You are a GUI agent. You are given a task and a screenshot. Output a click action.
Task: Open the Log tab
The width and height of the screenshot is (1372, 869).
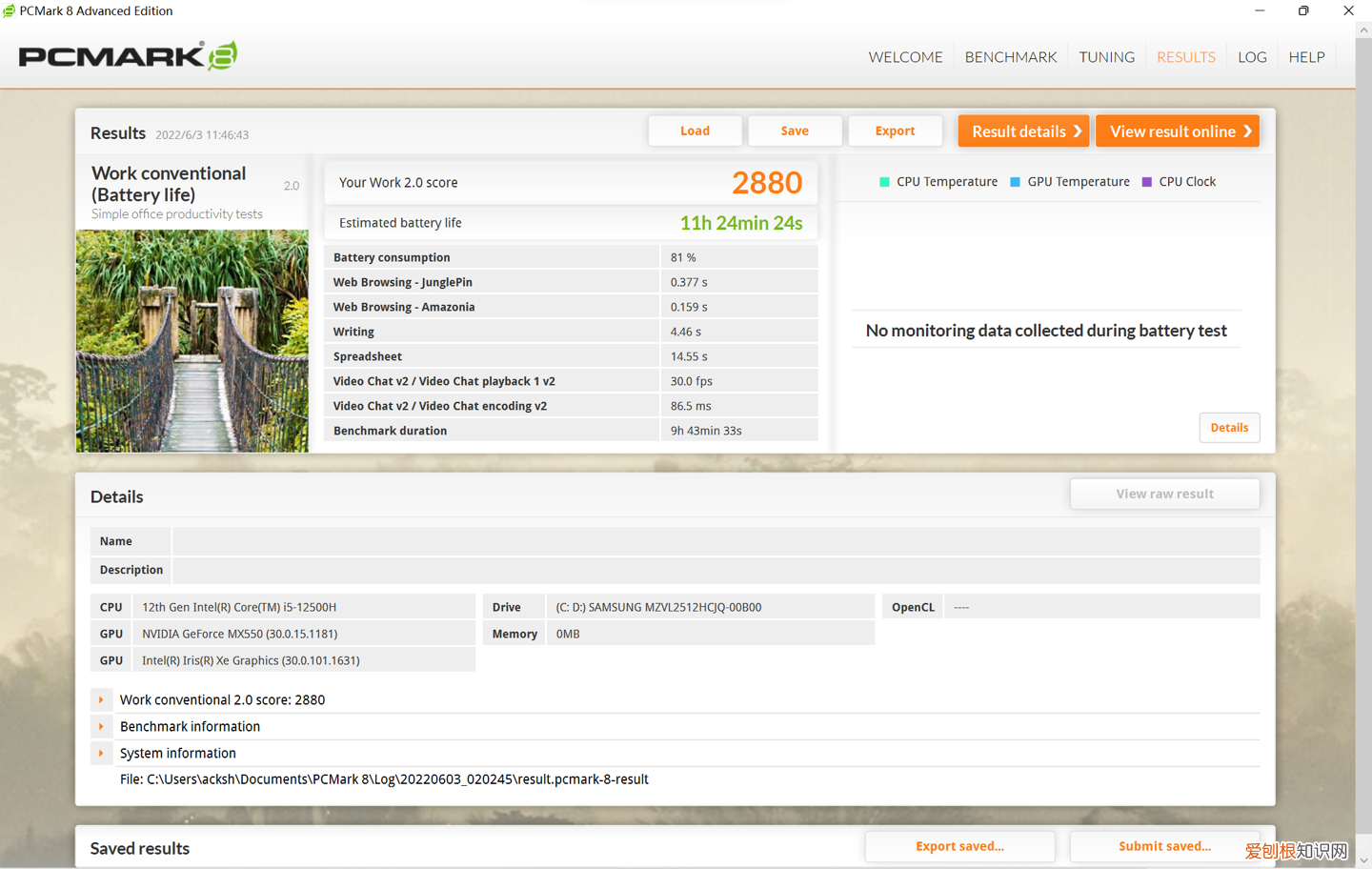1252,57
